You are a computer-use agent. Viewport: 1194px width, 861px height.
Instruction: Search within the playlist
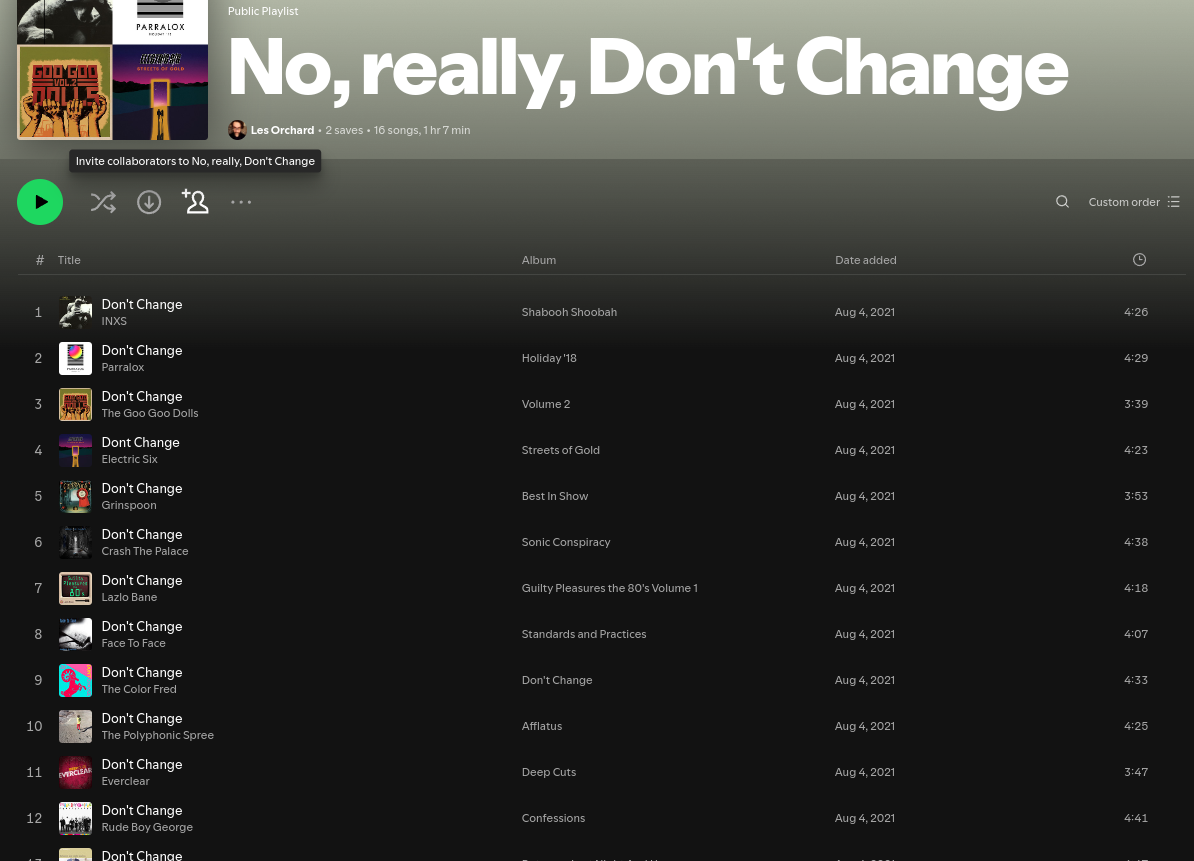point(1062,202)
